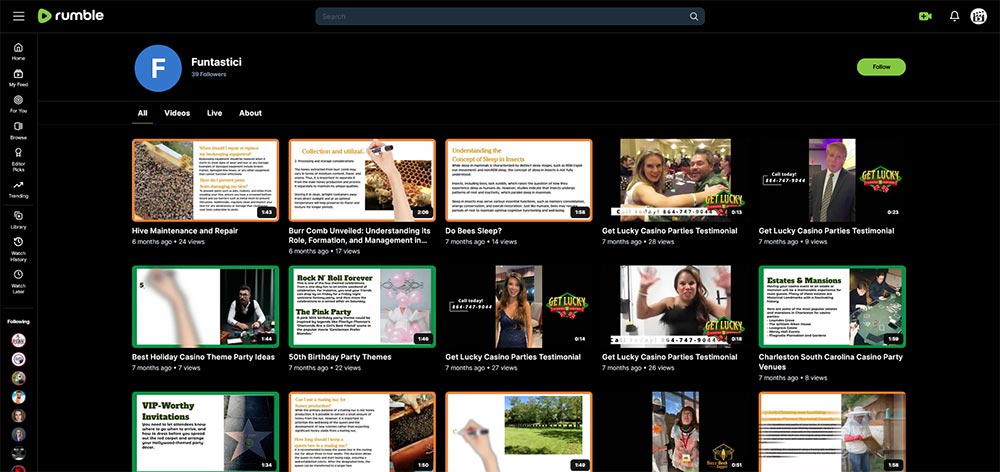Open second followed channel avatar in sidebar
Viewport: 1000px width, 472px height.
(x=18, y=359)
